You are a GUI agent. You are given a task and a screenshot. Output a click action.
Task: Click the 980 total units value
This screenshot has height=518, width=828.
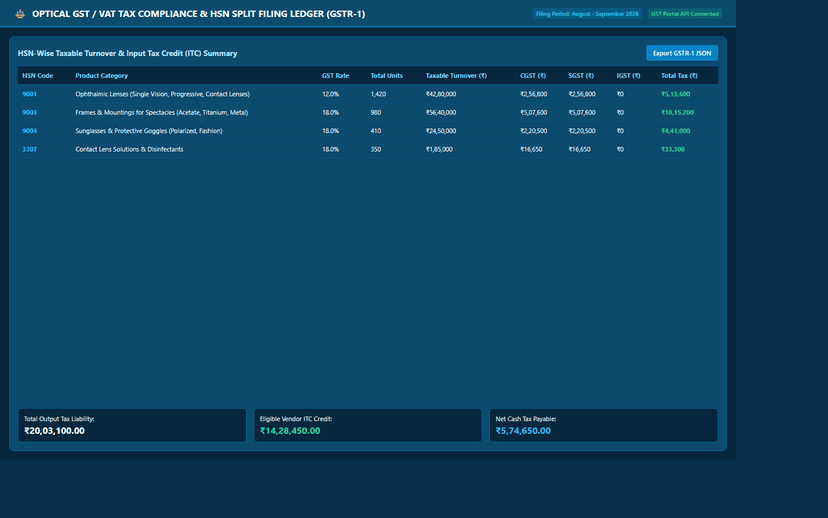coord(375,112)
